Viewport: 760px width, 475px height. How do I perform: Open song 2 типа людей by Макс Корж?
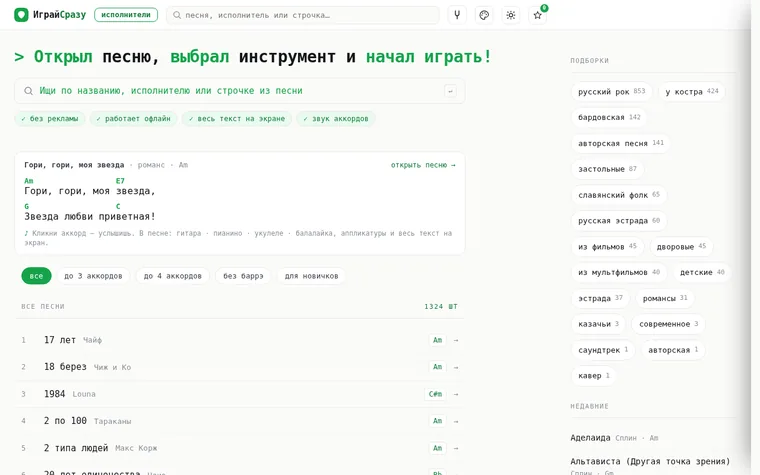click(240, 448)
